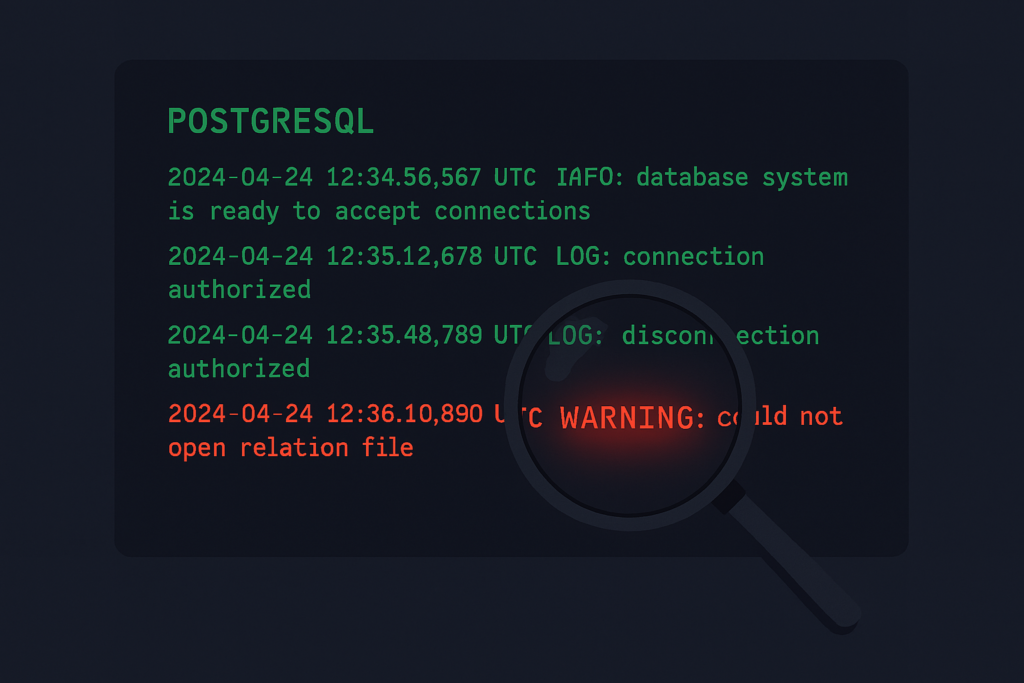
Task: Click the LOG: label inside magnifier lens
Action: point(575,335)
